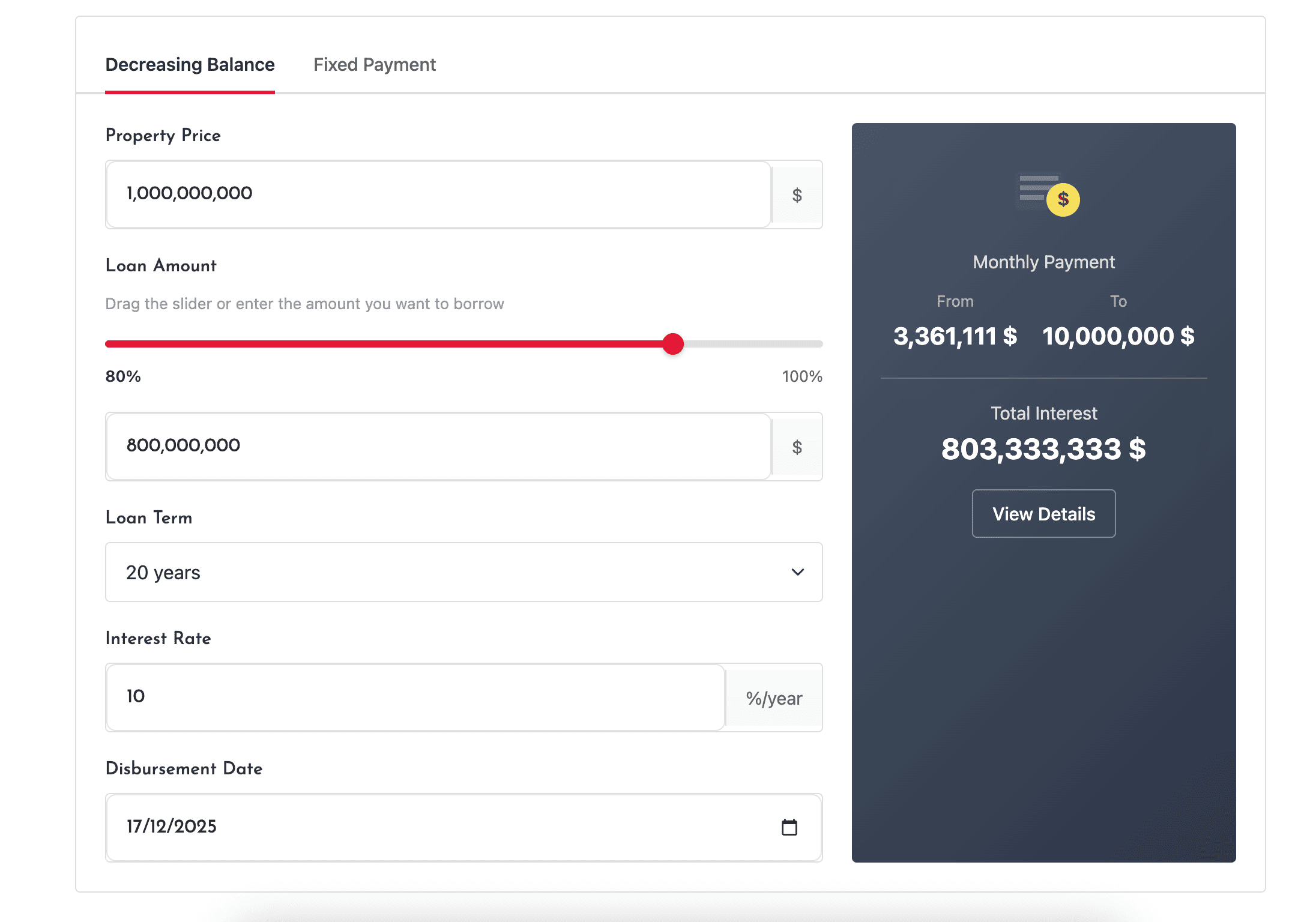The width and height of the screenshot is (1316, 922).
Task: Click the dollar suffix beside Property Price
Action: pos(797,195)
